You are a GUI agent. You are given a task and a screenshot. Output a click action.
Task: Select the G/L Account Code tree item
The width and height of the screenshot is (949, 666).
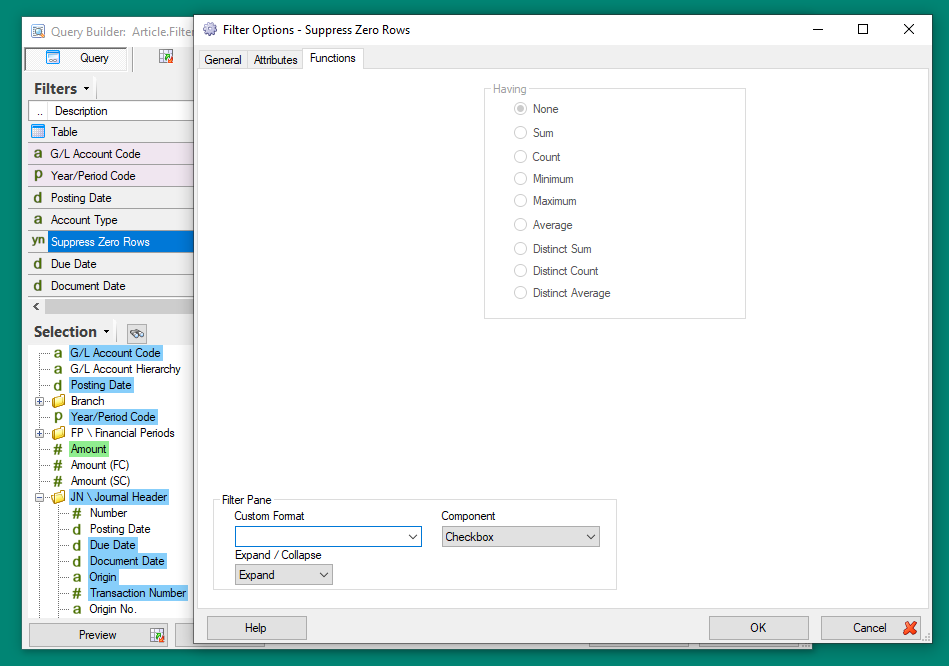(115, 353)
